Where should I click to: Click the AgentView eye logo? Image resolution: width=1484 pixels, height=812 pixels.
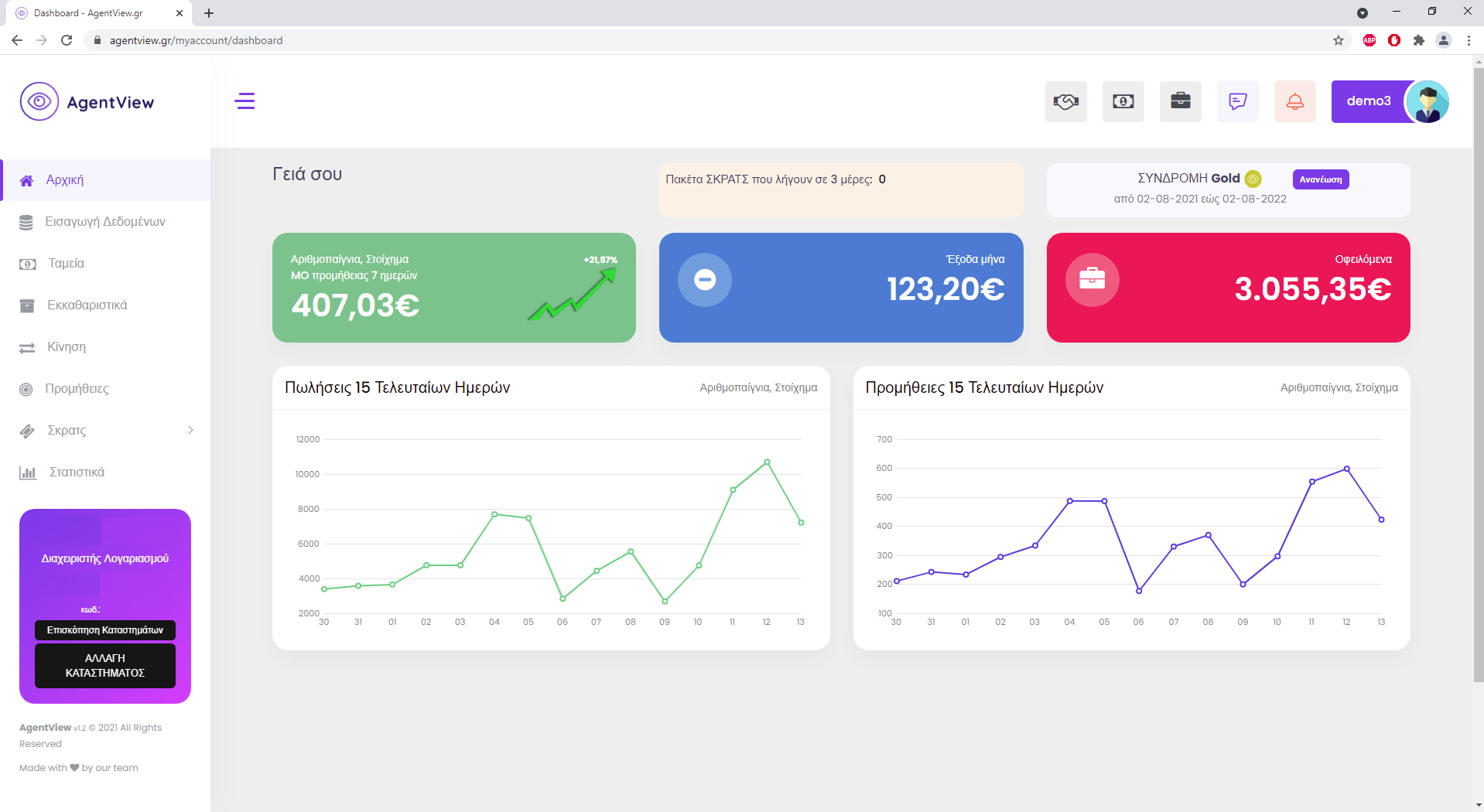39,101
